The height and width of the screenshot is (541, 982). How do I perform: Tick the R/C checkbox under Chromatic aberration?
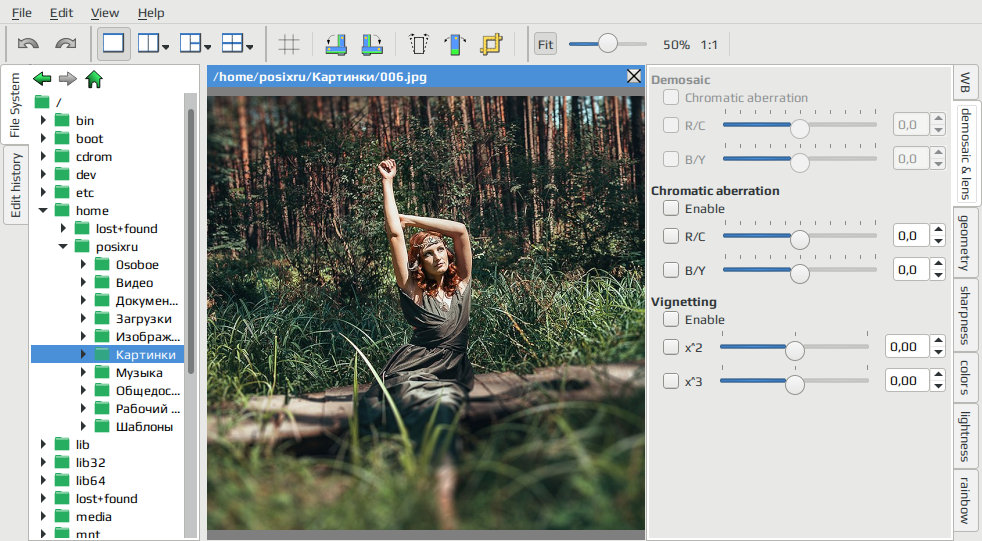pos(671,236)
